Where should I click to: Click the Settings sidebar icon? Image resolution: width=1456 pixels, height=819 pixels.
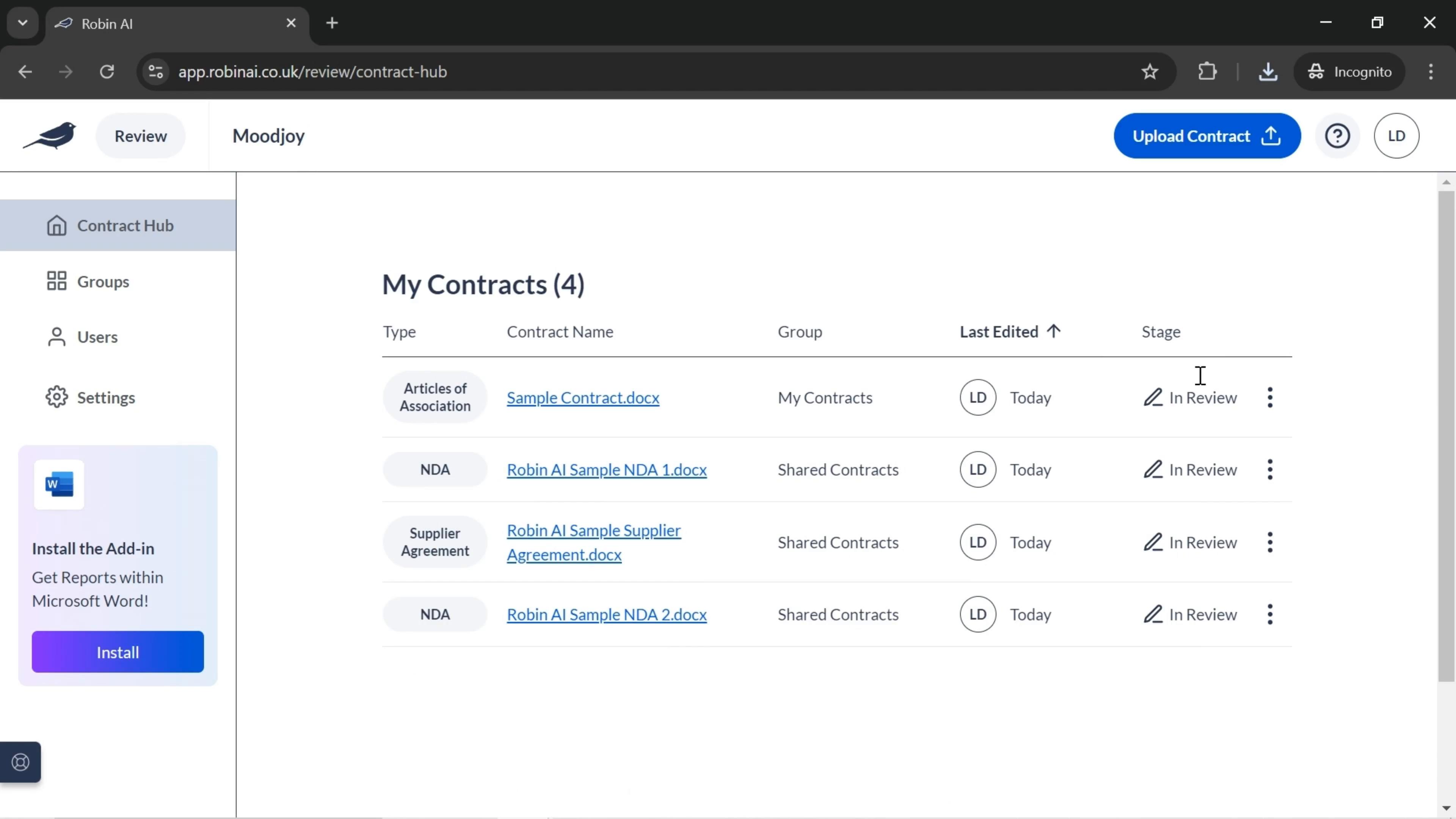(x=56, y=397)
